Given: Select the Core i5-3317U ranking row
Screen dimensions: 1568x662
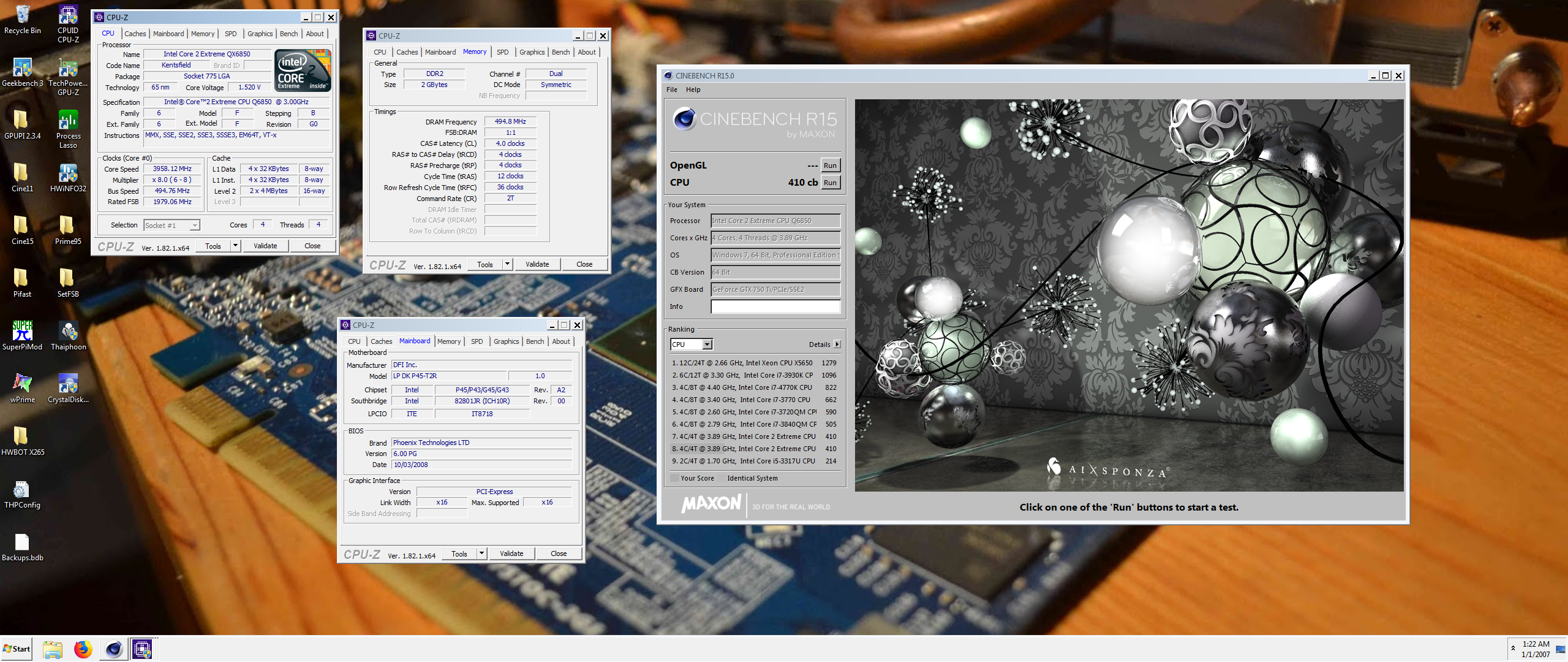Looking at the screenshot, I should pyautogui.click(x=755, y=461).
